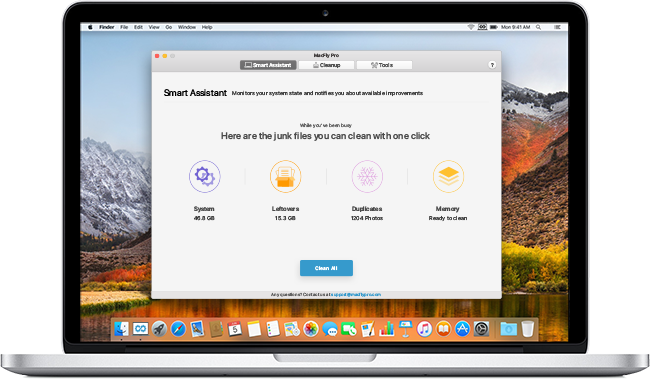Open System Preferences in the Dock

pos(481,329)
